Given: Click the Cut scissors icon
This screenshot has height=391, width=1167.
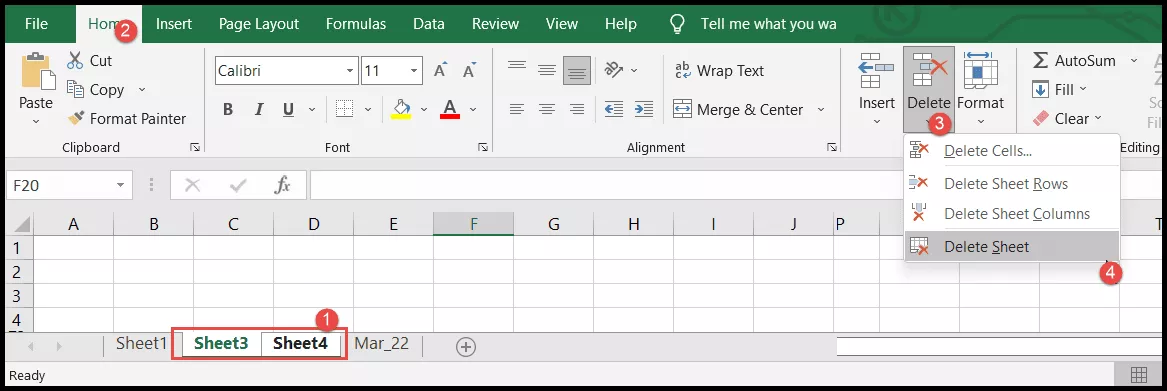Looking at the screenshot, I should (x=75, y=60).
